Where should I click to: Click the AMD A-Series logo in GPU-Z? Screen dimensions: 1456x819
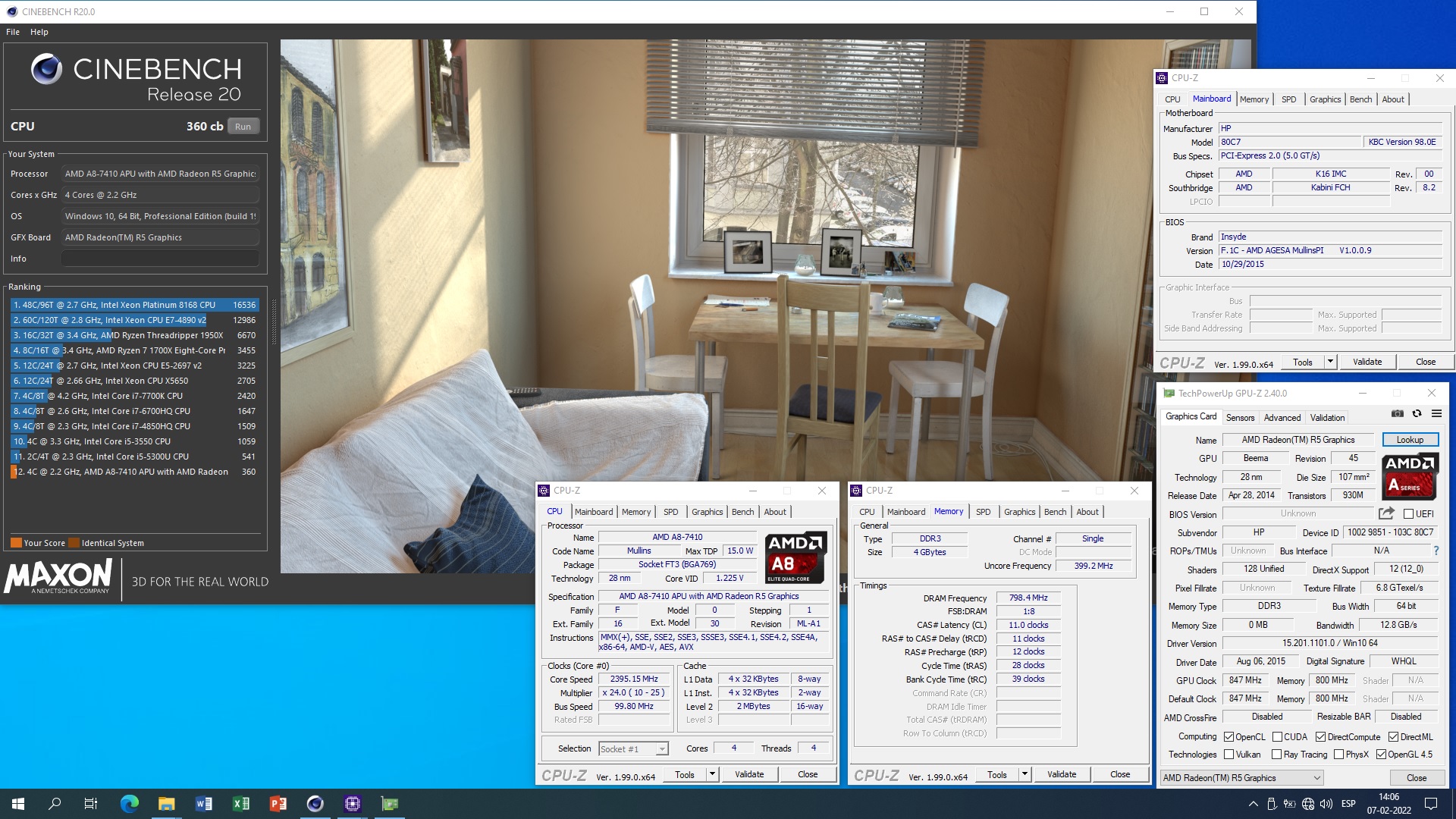click(1409, 476)
